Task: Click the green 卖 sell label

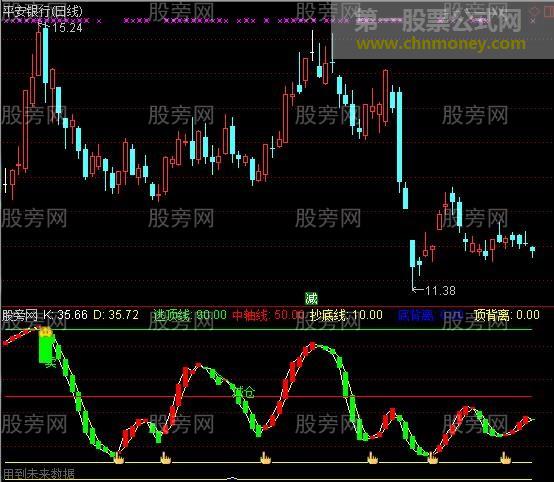Action: [x=51, y=363]
